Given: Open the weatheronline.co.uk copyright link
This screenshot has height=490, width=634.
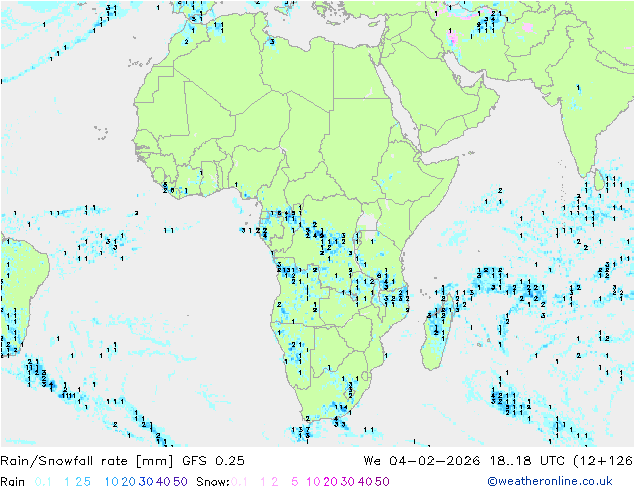Looking at the screenshot, I should (550, 481).
